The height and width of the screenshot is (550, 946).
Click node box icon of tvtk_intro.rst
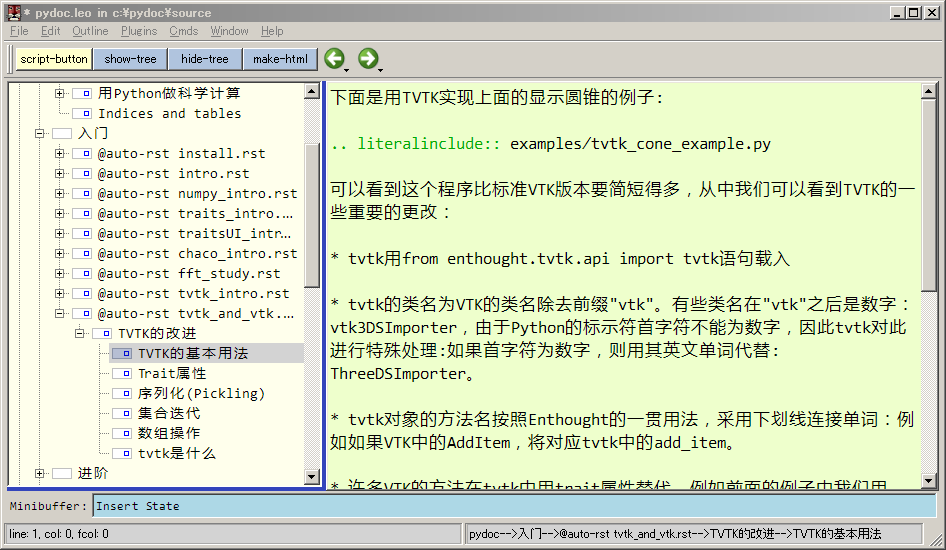tap(82, 294)
